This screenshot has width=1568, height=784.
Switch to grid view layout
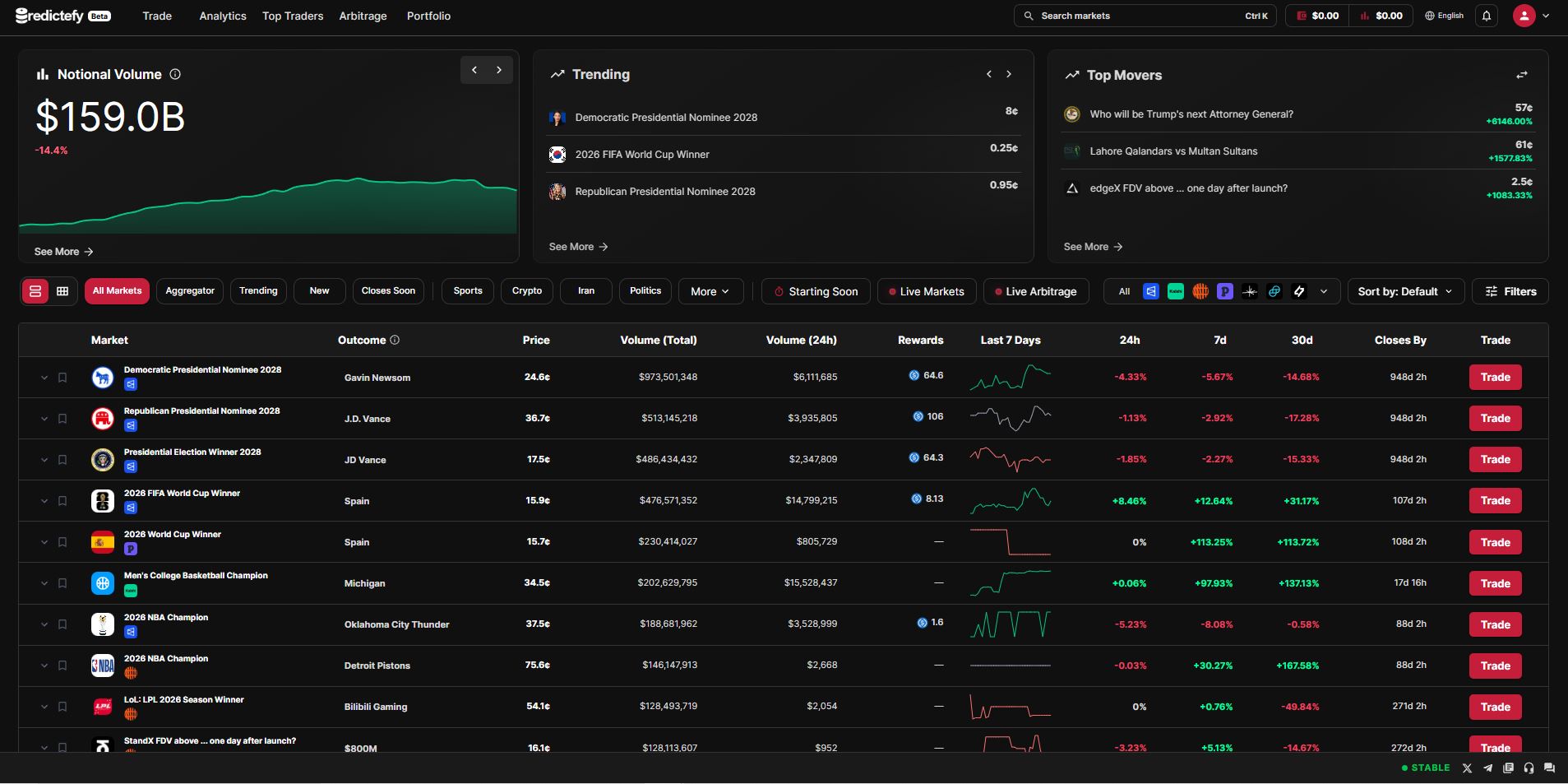(x=62, y=291)
